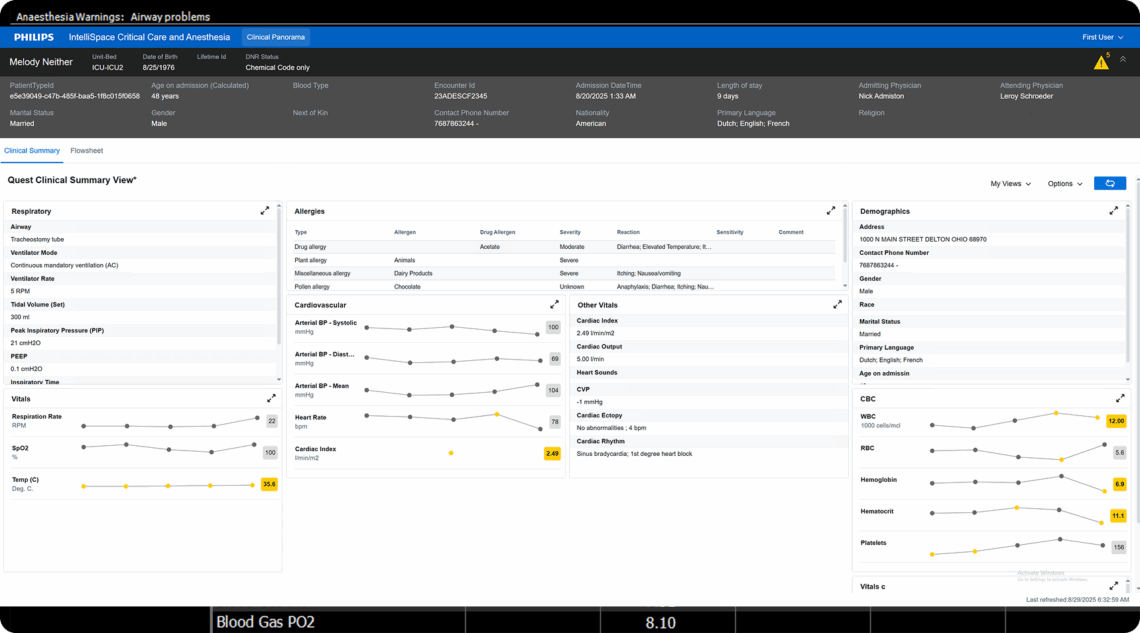Click the Hemoglobin 6.9 highlighted value
The width and height of the screenshot is (1140, 633).
pyautogui.click(x=1119, y=484)
